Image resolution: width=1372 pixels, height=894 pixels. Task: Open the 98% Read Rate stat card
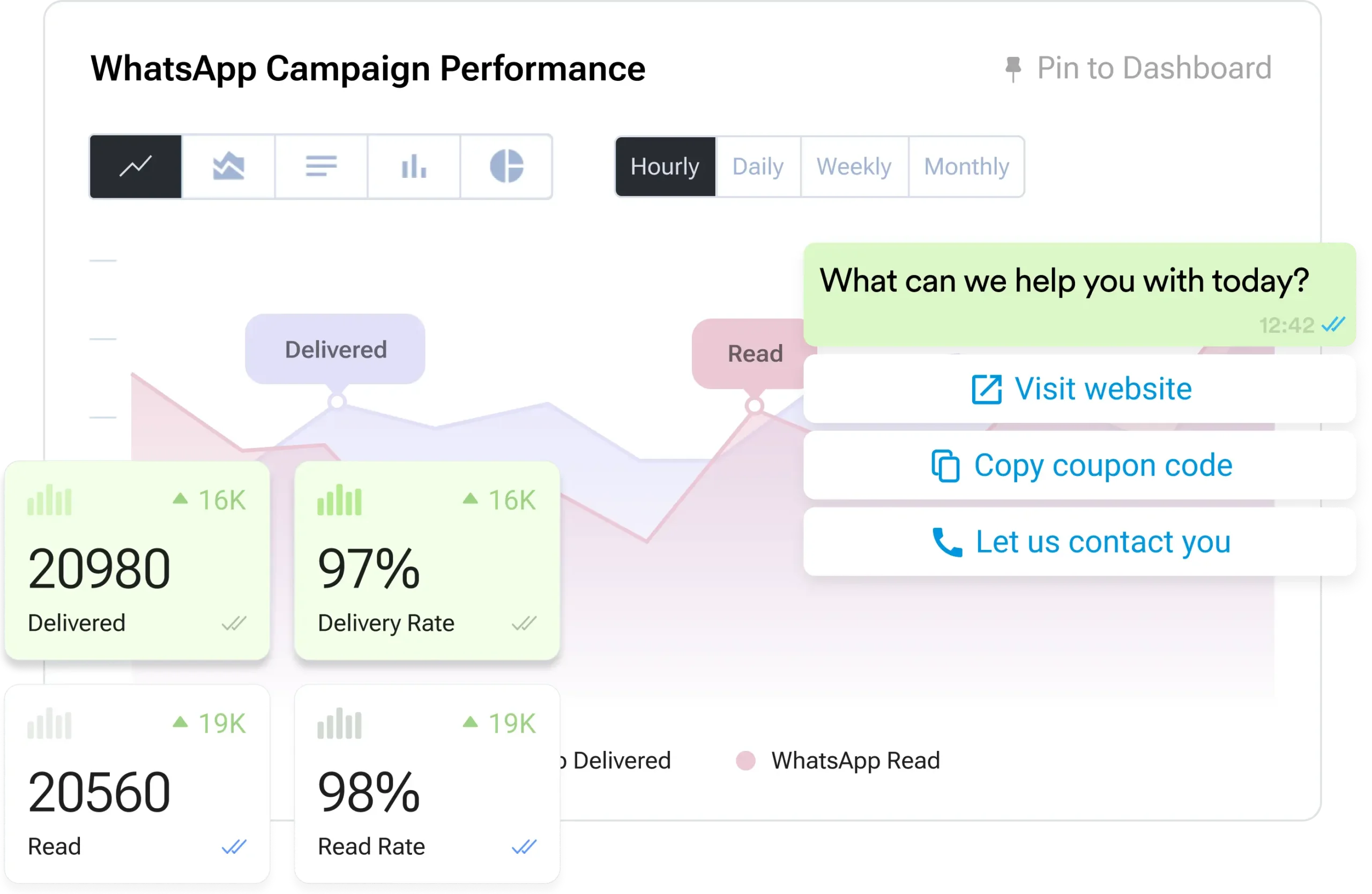point(427,784)
